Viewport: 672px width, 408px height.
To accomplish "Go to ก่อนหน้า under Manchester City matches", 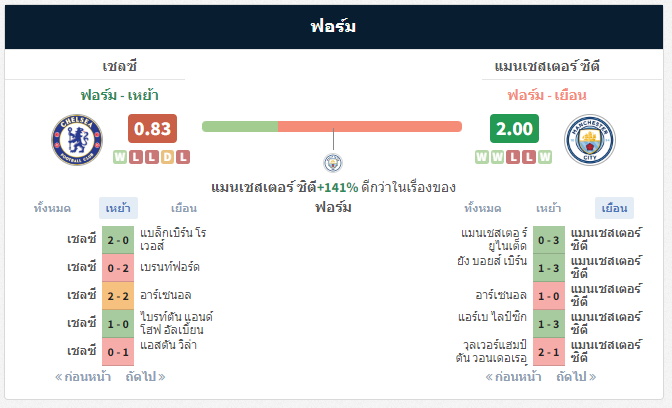I will [513, 377].
